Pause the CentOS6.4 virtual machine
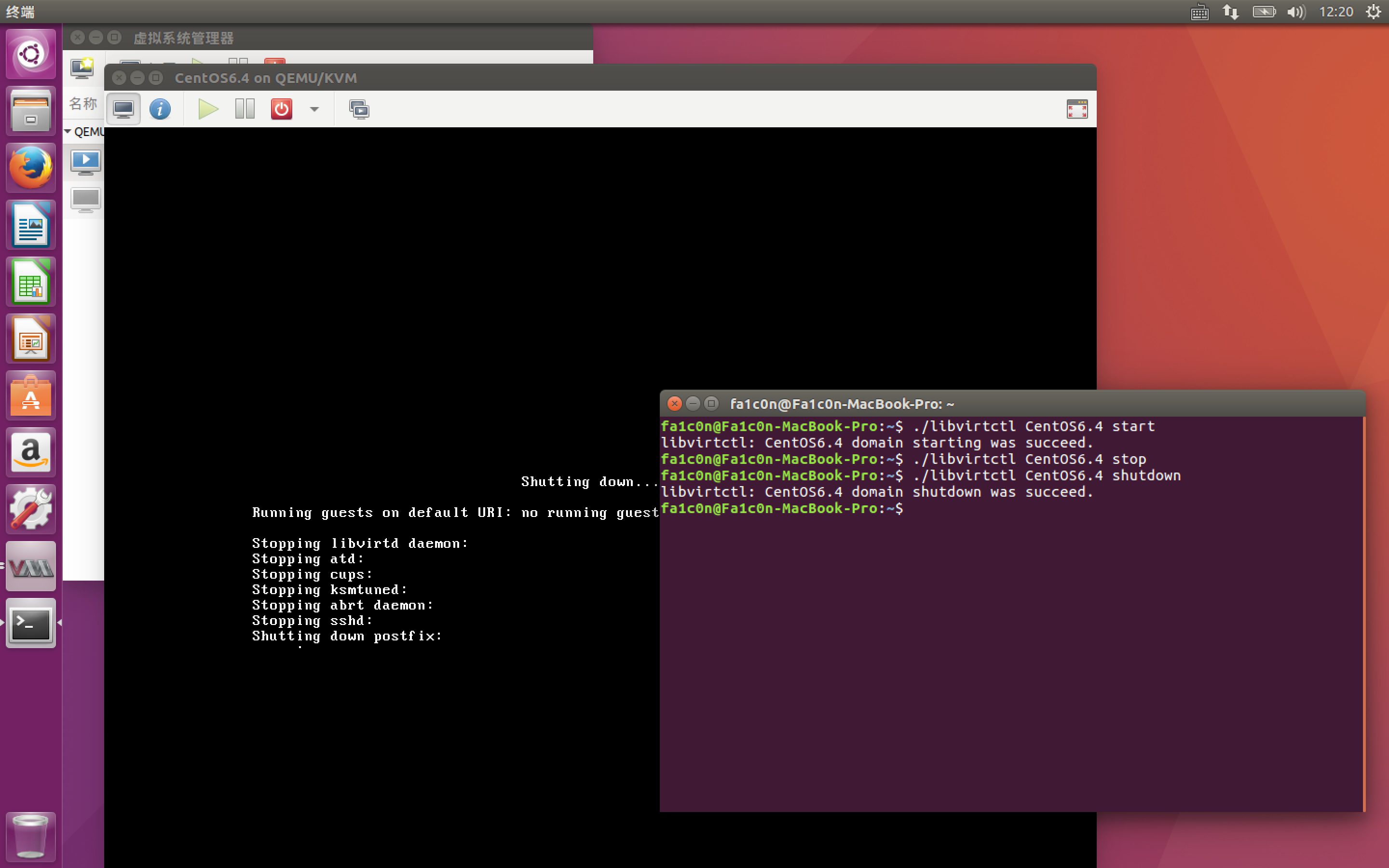Viewport: 1389px width, 868px height. pyautogui.click(x=245, y=109)
